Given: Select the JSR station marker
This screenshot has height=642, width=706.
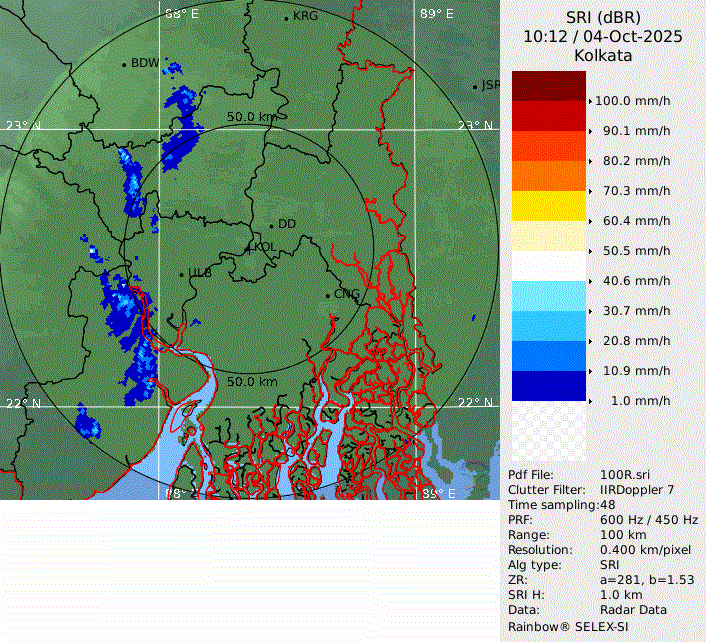Looking at the screenshot, I should coord(475,87).
